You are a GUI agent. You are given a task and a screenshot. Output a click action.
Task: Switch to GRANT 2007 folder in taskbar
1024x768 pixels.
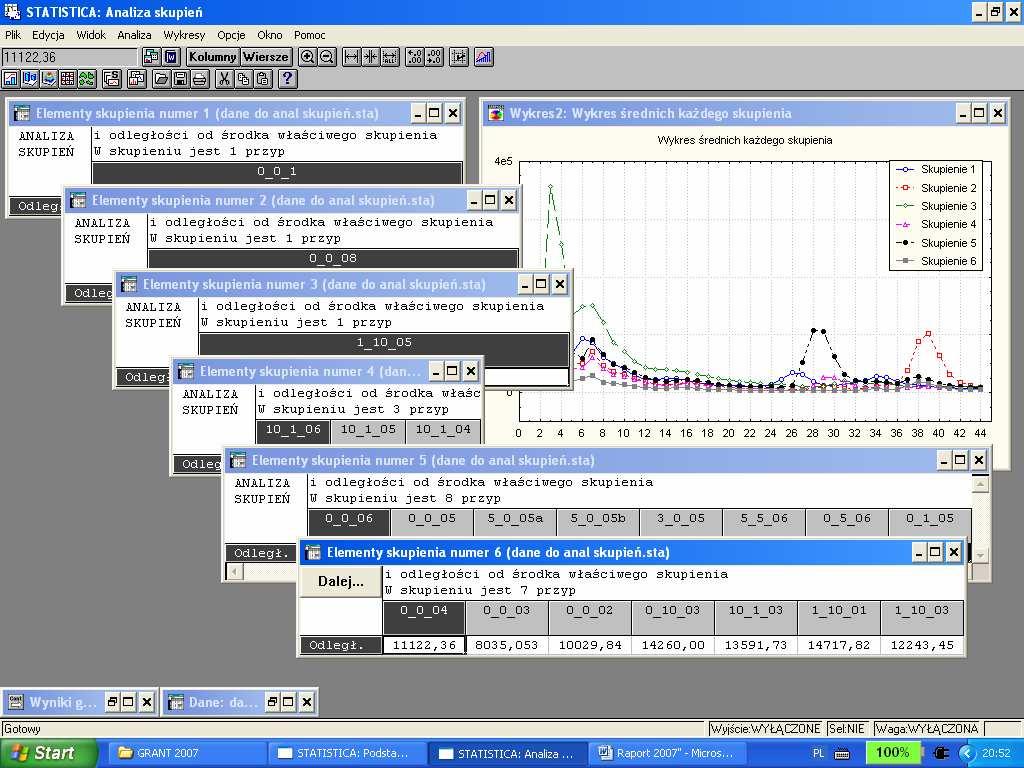[185, 753]
